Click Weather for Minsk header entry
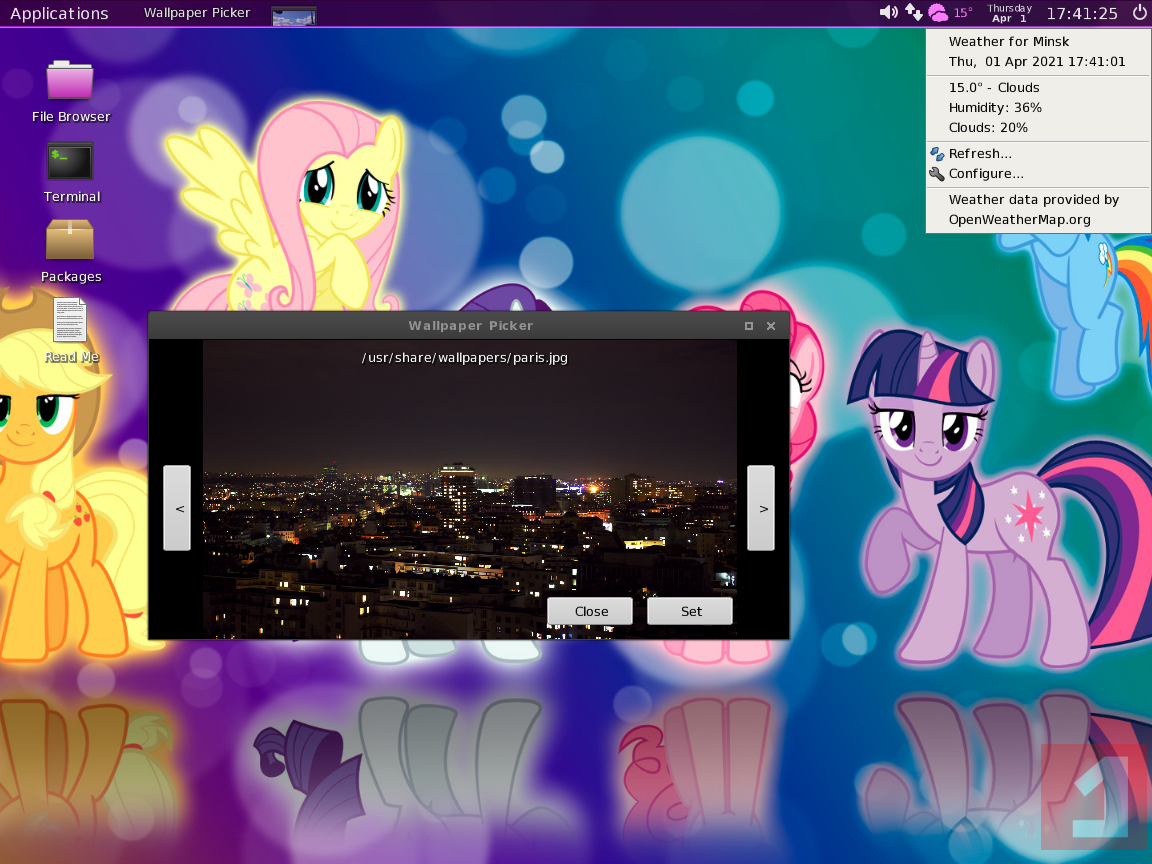This screenshot has height=864, width=1152. point(1008,42)
